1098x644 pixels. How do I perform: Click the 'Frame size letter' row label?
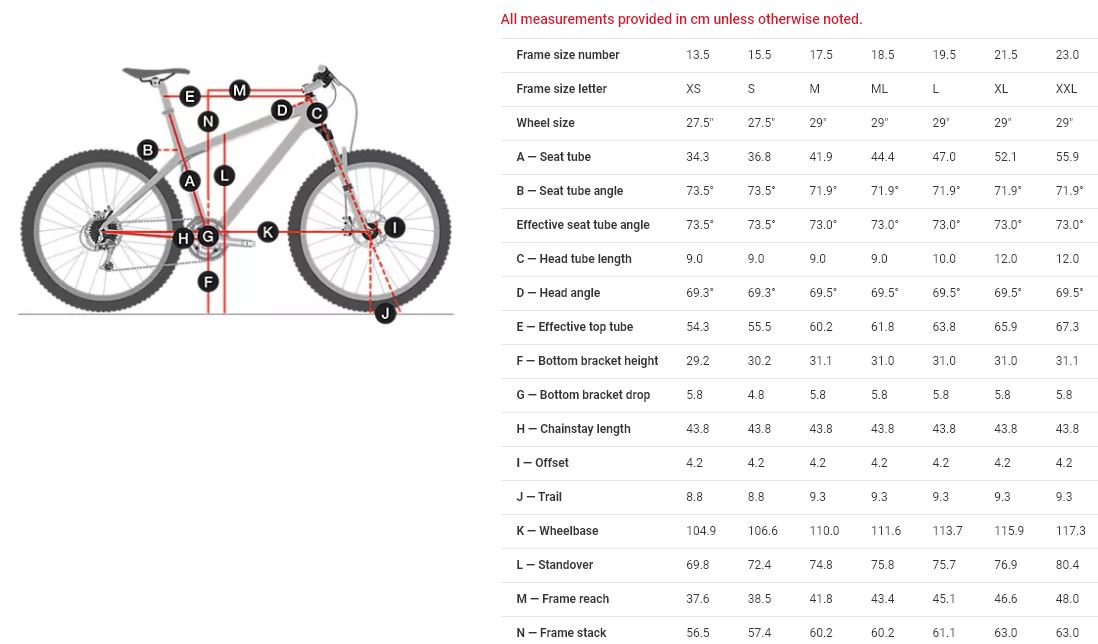[561, 89]
